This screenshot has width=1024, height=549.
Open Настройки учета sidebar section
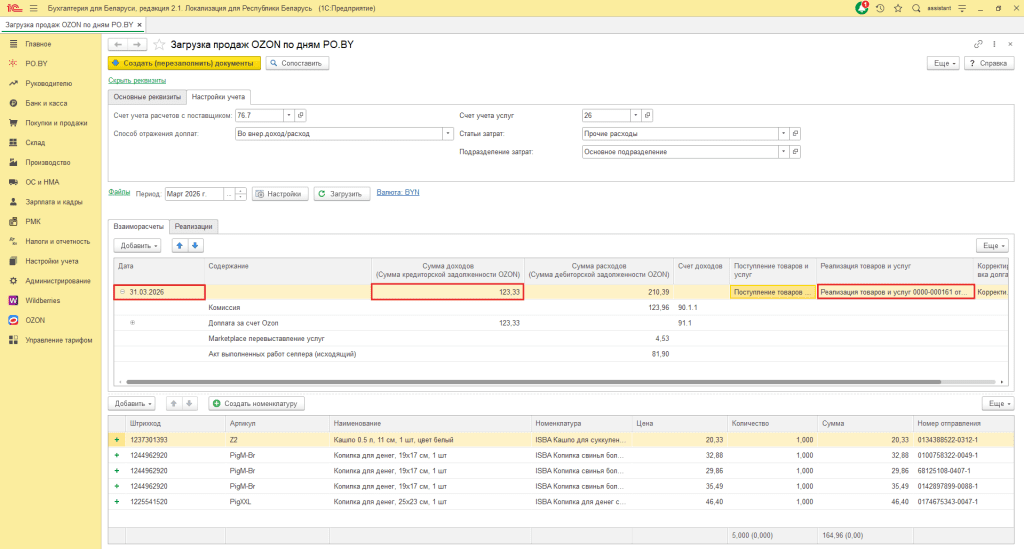[x=52, y=261]
